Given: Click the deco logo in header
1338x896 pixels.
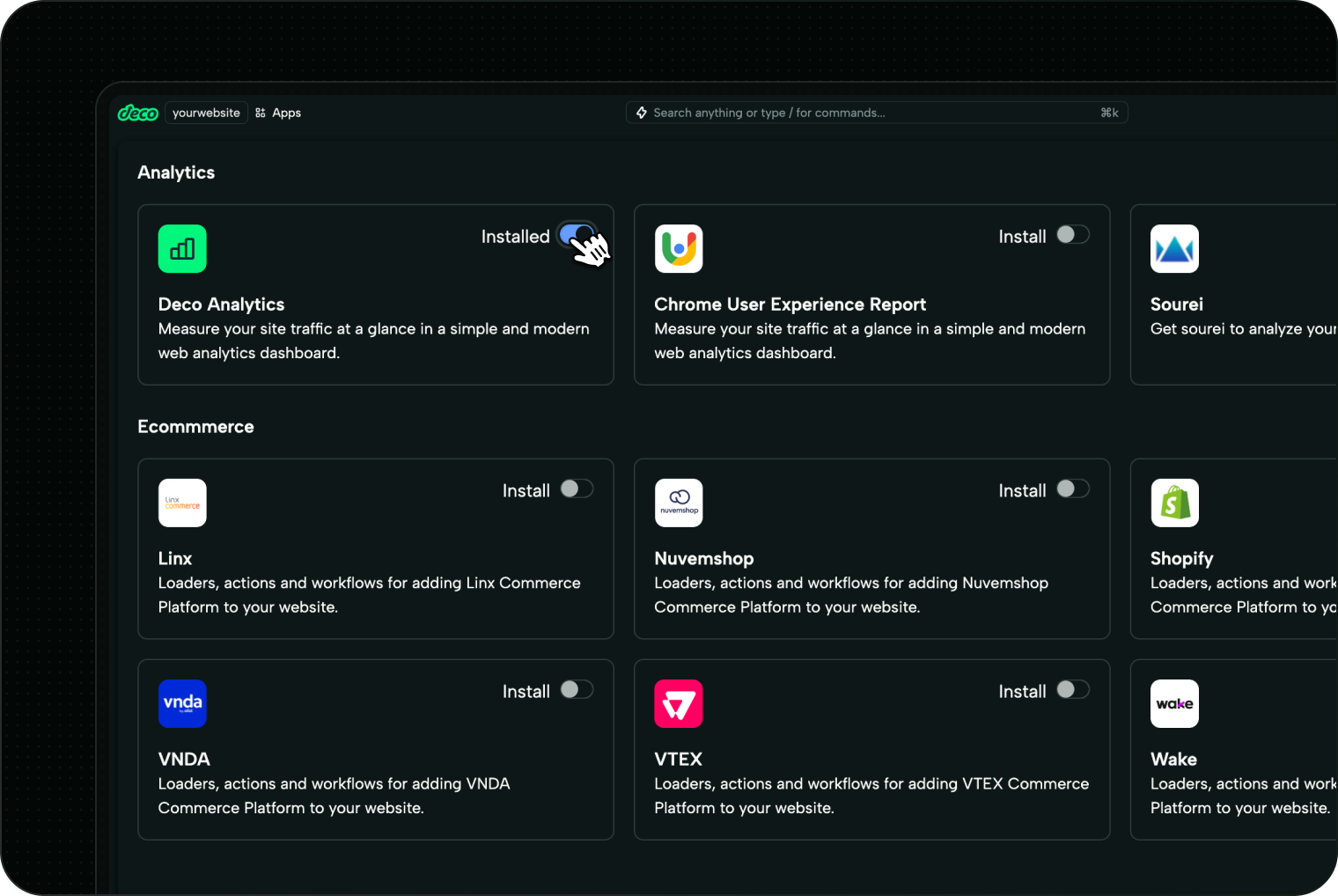Looking at the screenshot, I should 137,113.
